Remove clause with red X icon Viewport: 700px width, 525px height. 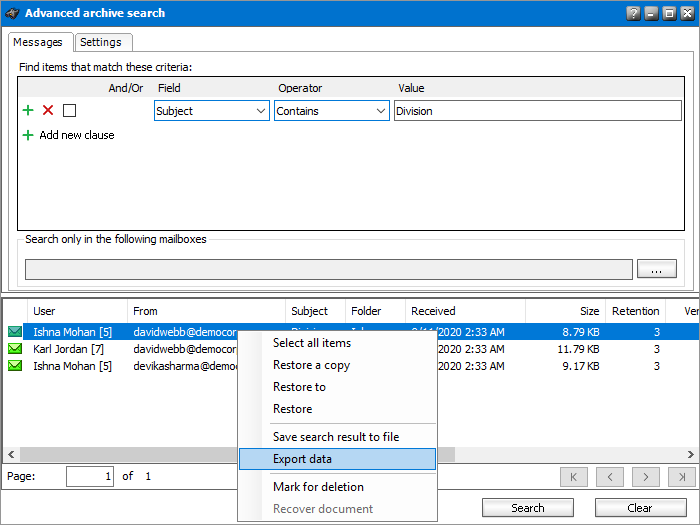coord(48,111)
